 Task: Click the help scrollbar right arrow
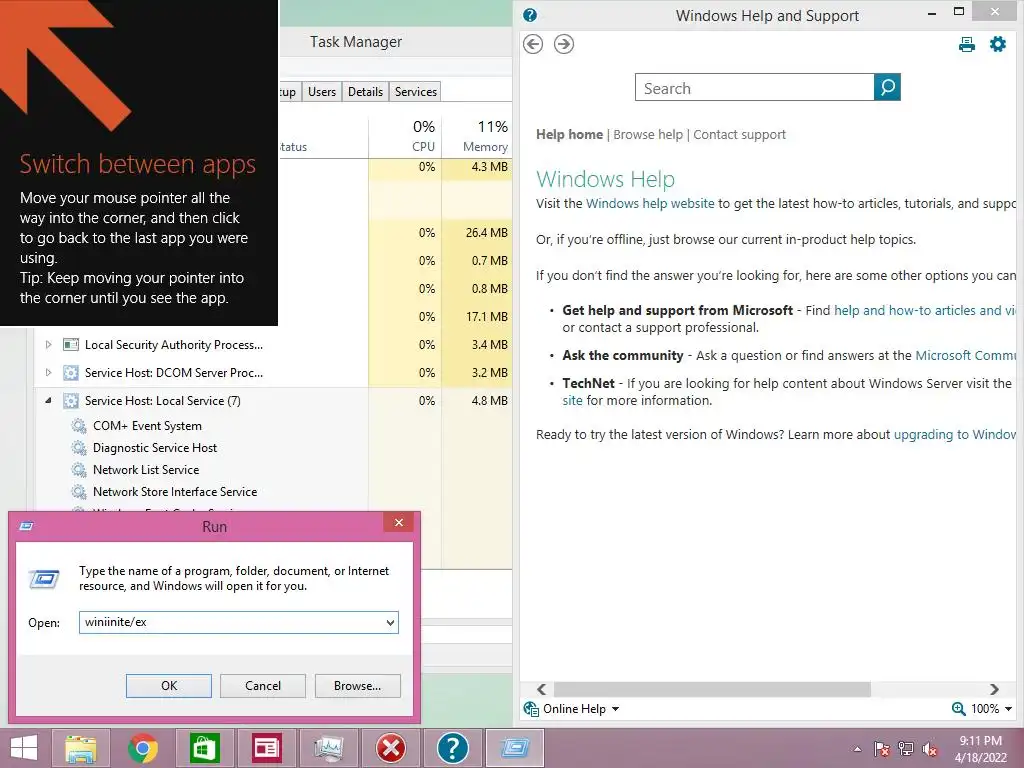[994, 689]
